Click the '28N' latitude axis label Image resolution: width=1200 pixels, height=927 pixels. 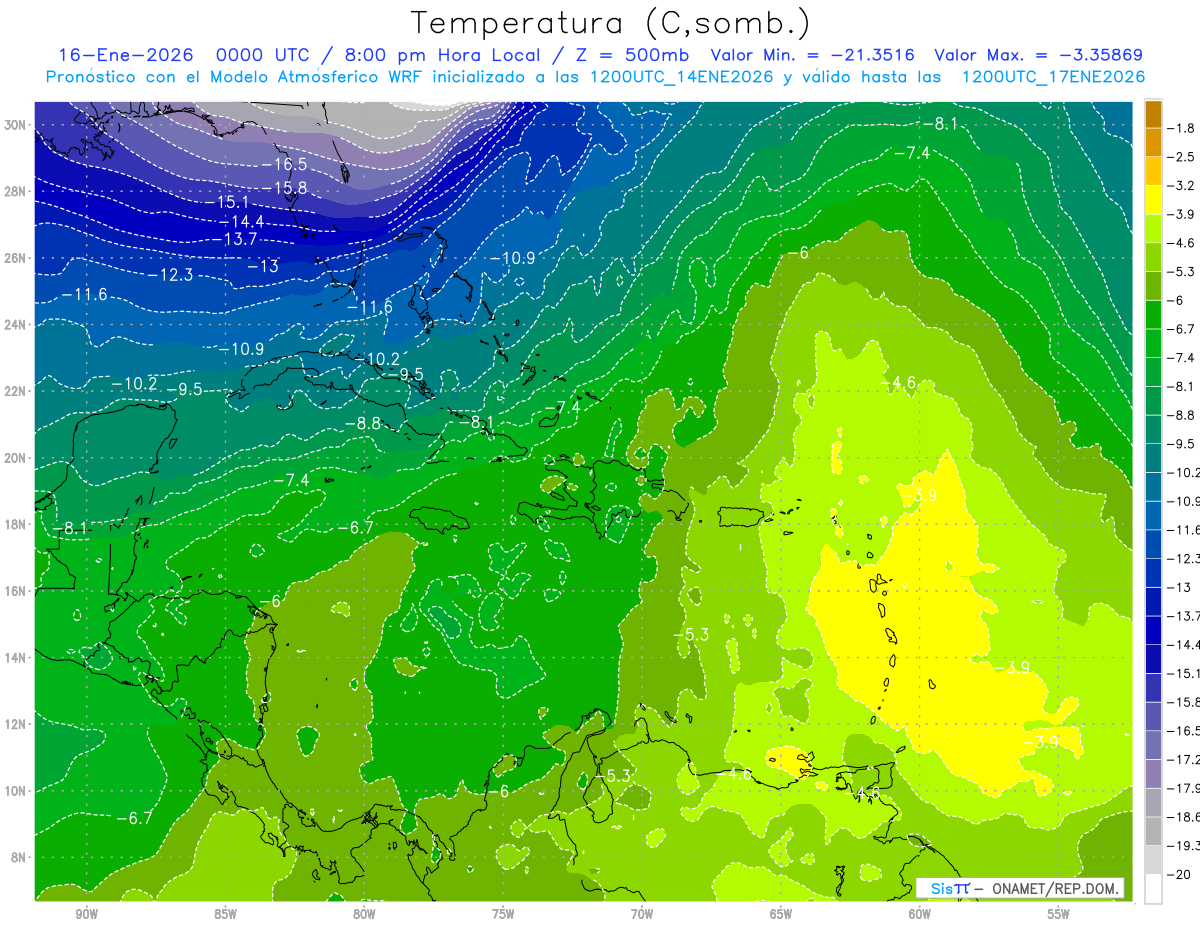17,191
